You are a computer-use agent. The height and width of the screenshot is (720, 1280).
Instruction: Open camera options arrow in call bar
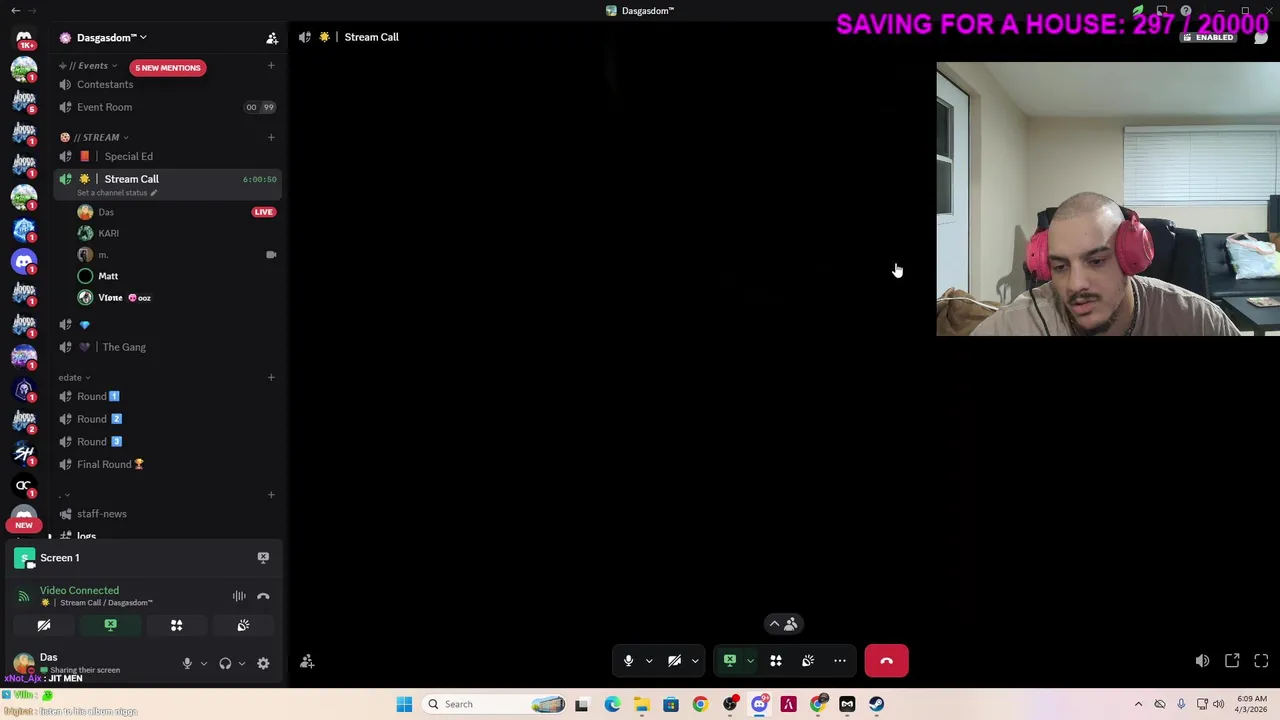(x=695, y=661)
